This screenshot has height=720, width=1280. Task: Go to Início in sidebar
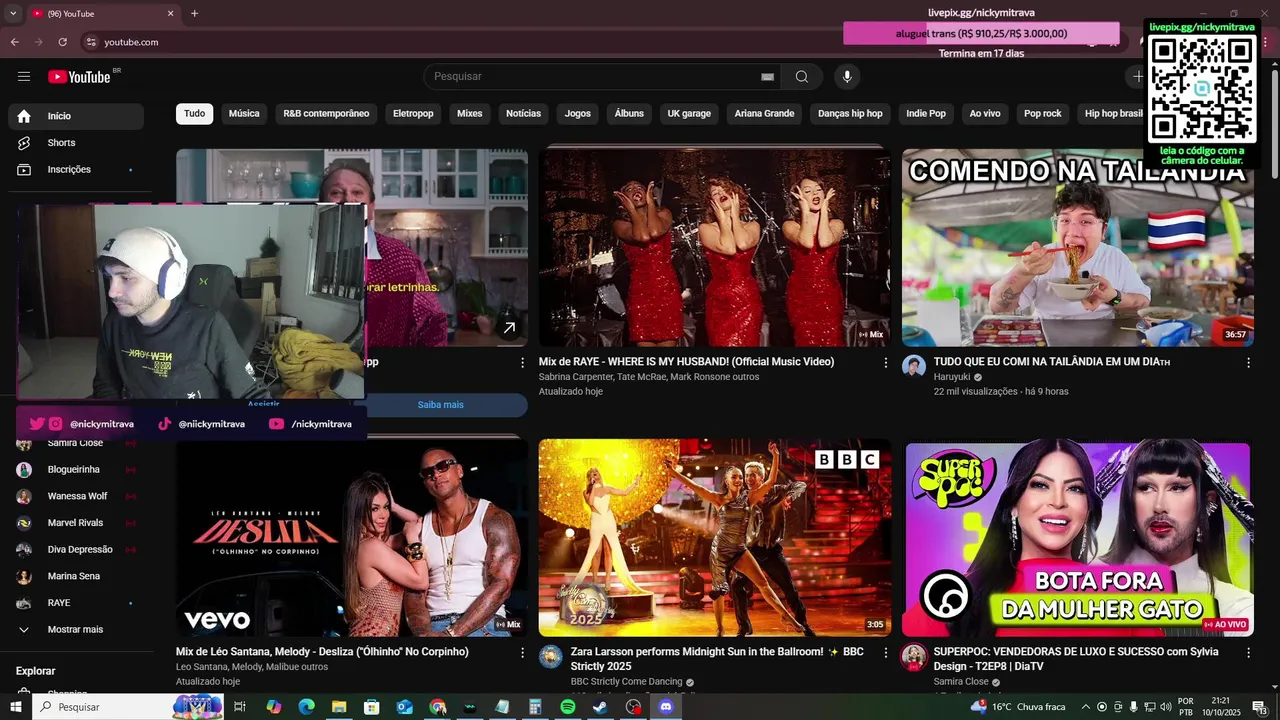pos(76,116)
